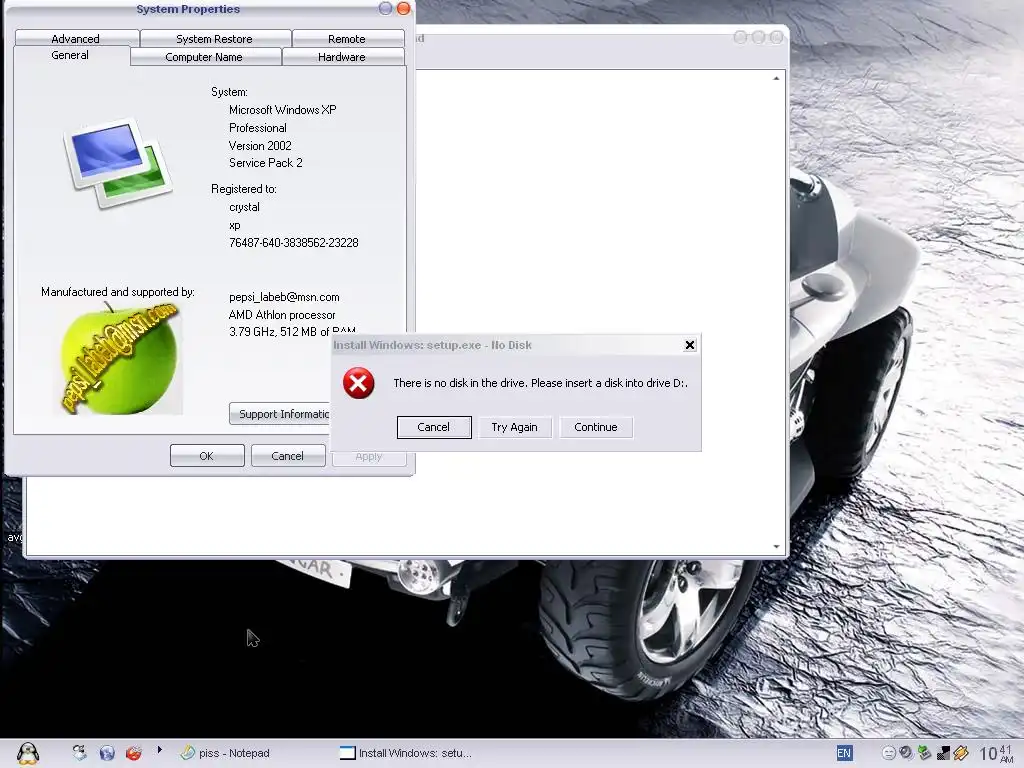This screenshot has width=1024, height=768.
Task: Click the Try Again button
Action: (515, 427)
